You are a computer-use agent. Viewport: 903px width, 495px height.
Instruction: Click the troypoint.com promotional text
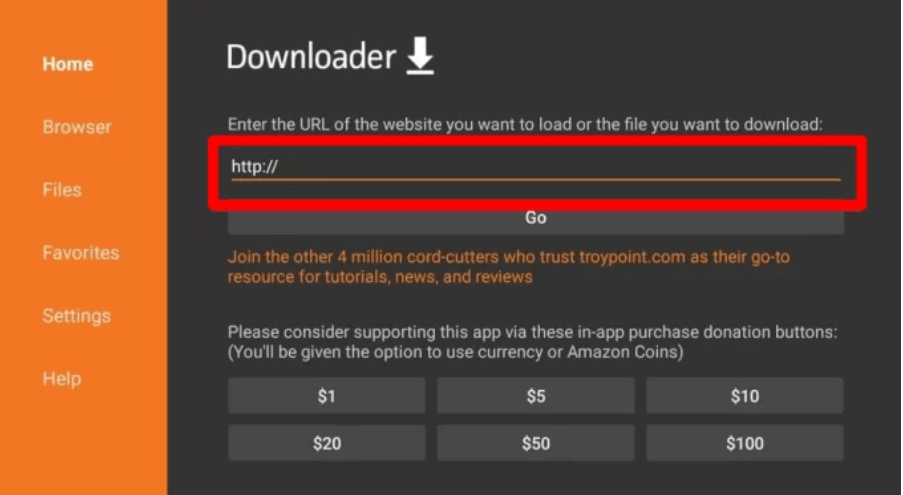coord(509,266)
